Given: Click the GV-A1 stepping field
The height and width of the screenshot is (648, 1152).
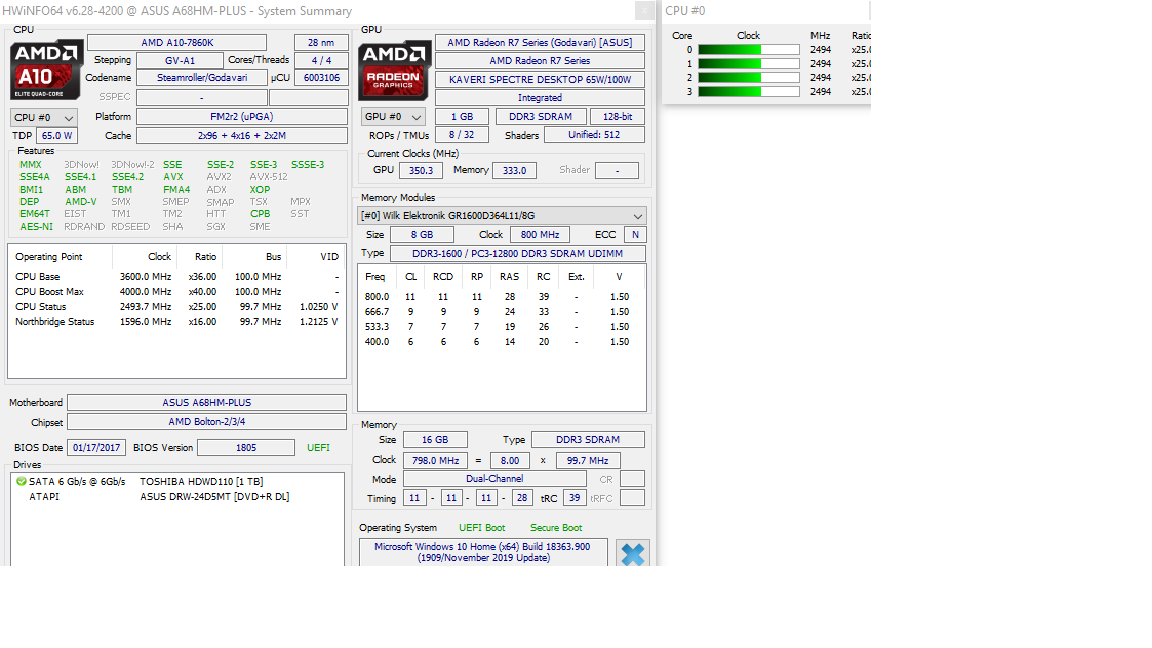Looking at the screenshot, I should coord(180,60).
